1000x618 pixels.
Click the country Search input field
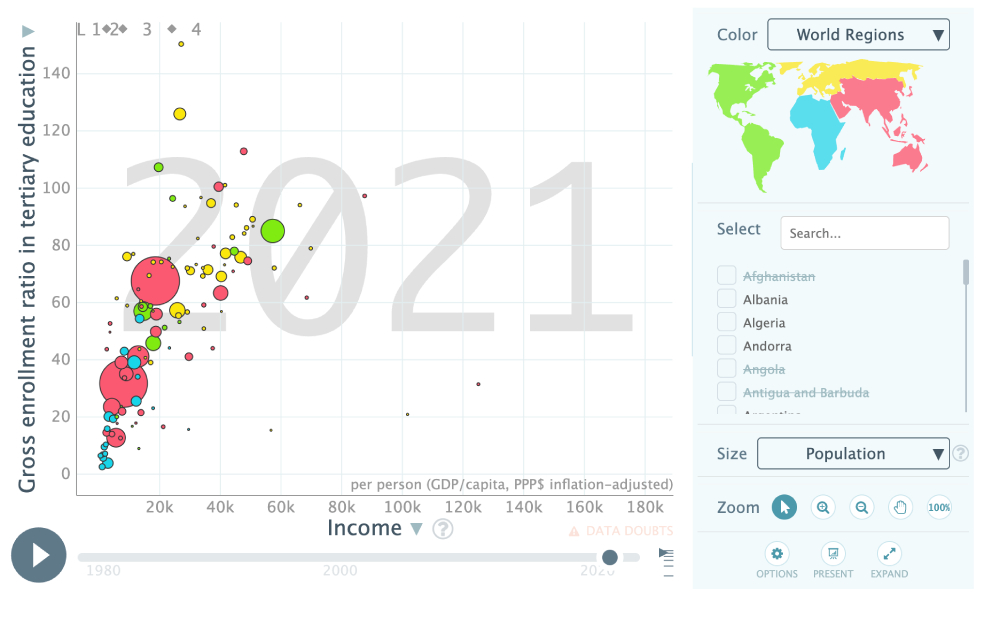pyautogui.click(x=864, y=233)
